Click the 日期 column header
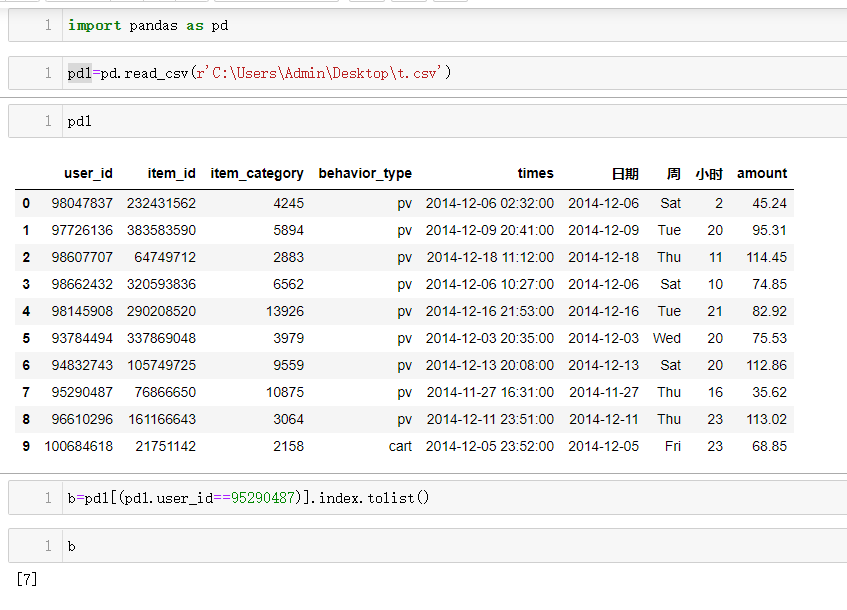The height and width of the screenshot is (610, 847). [625, 174]
